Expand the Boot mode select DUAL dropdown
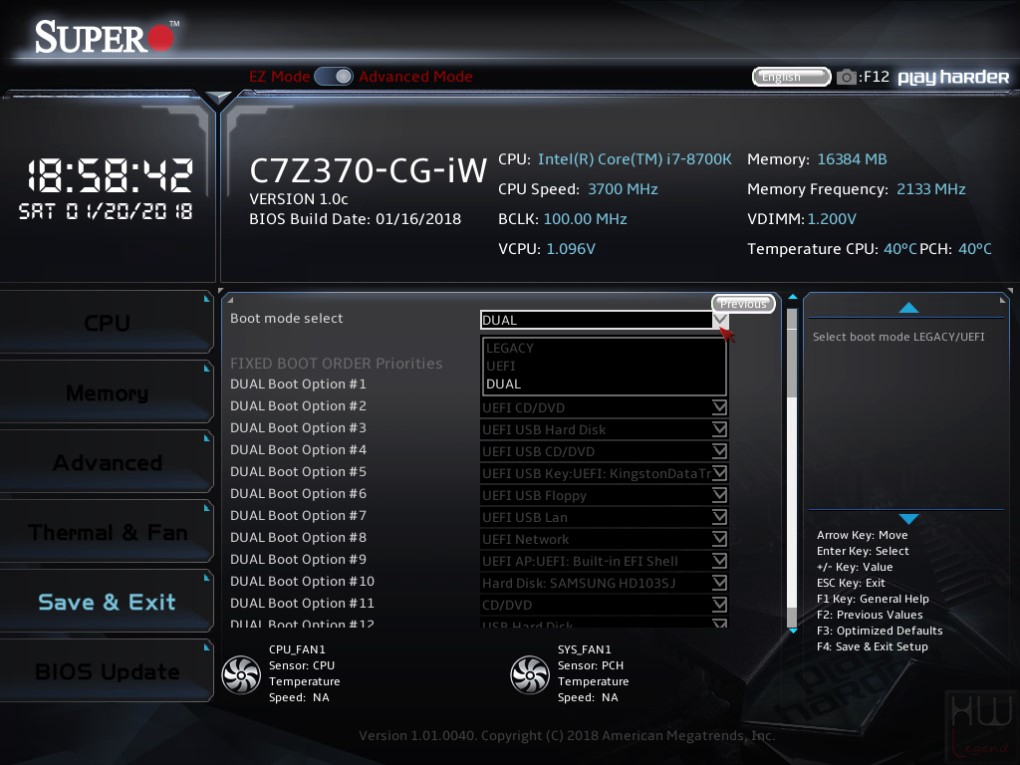 pos(604,320)
